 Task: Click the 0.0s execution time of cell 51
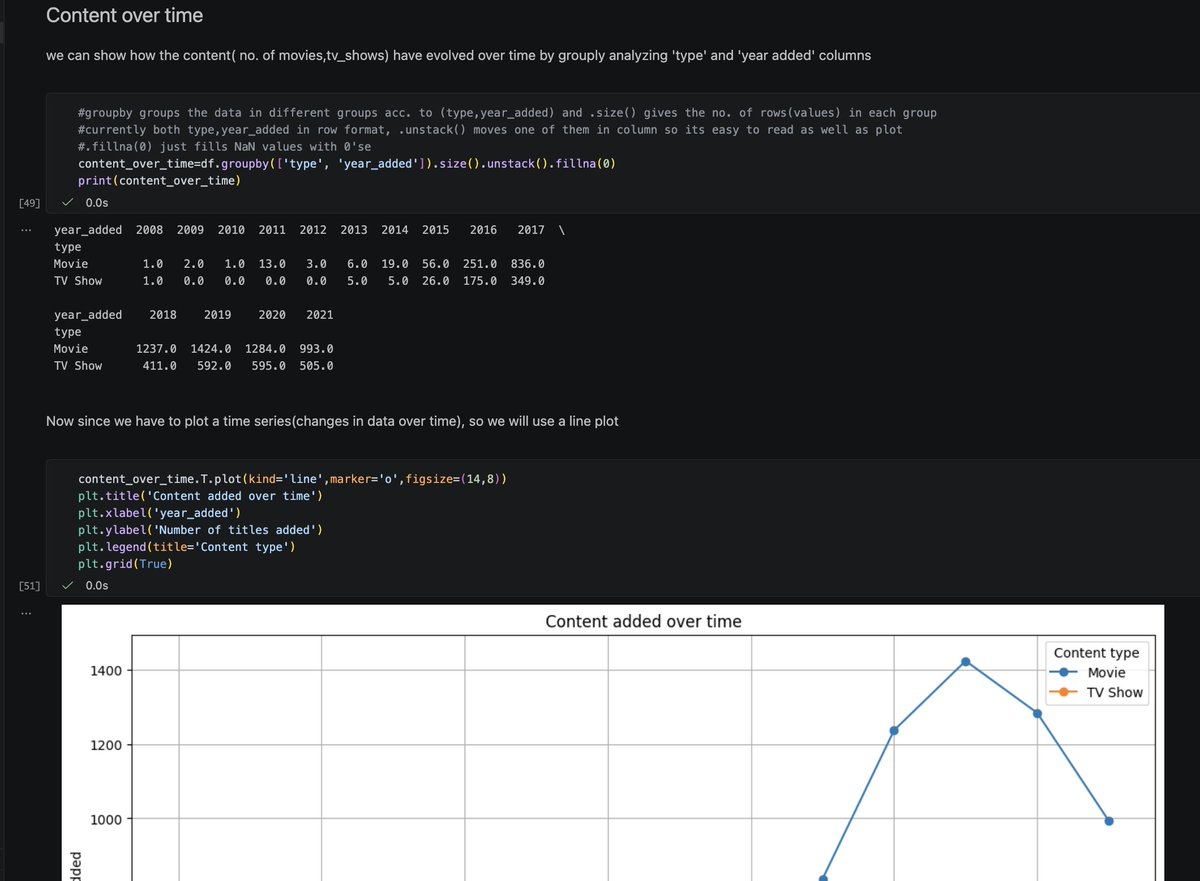[x=97, y=585]
